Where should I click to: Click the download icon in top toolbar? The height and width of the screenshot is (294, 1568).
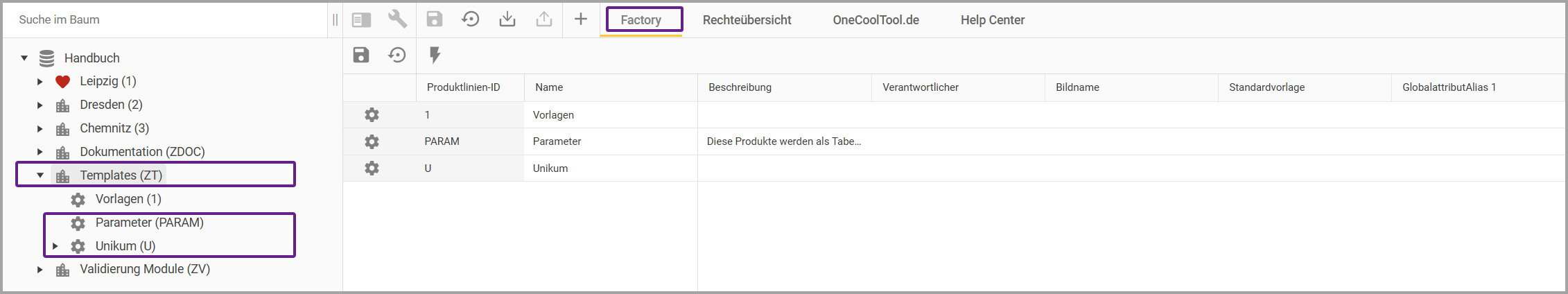click(x=507, y=19)
